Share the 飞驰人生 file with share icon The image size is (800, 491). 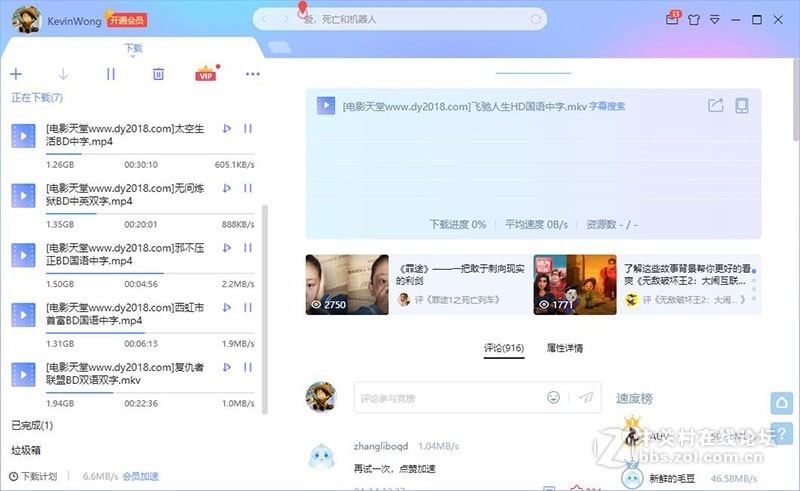[x=715, y=106]
